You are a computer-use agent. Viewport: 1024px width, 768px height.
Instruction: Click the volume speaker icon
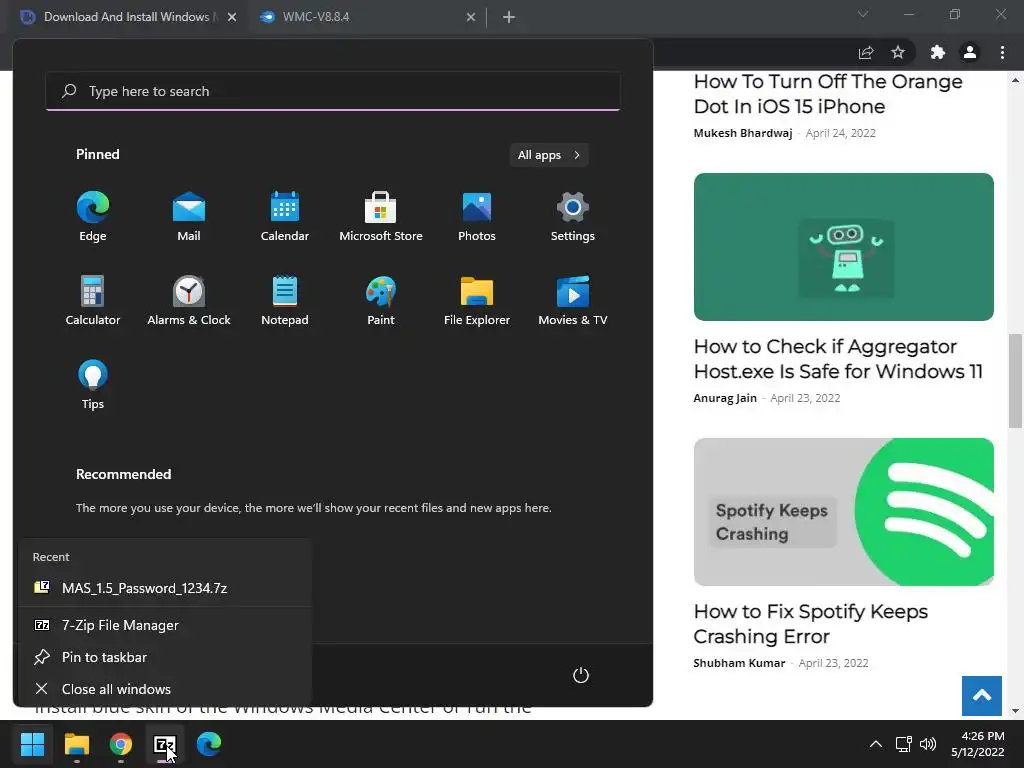click(927, 744)
